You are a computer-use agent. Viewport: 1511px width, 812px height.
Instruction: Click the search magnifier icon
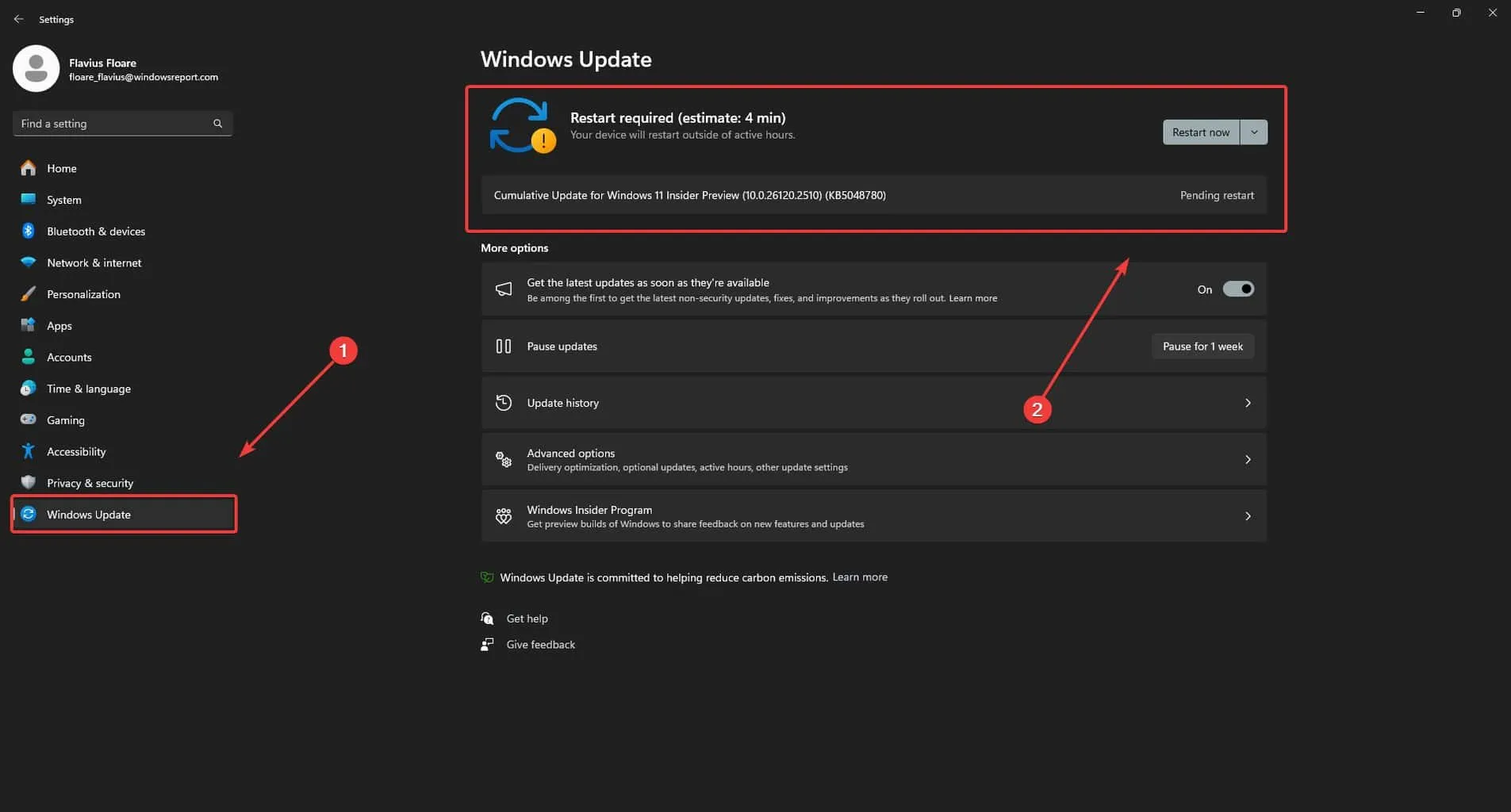(x=217, y=124)
